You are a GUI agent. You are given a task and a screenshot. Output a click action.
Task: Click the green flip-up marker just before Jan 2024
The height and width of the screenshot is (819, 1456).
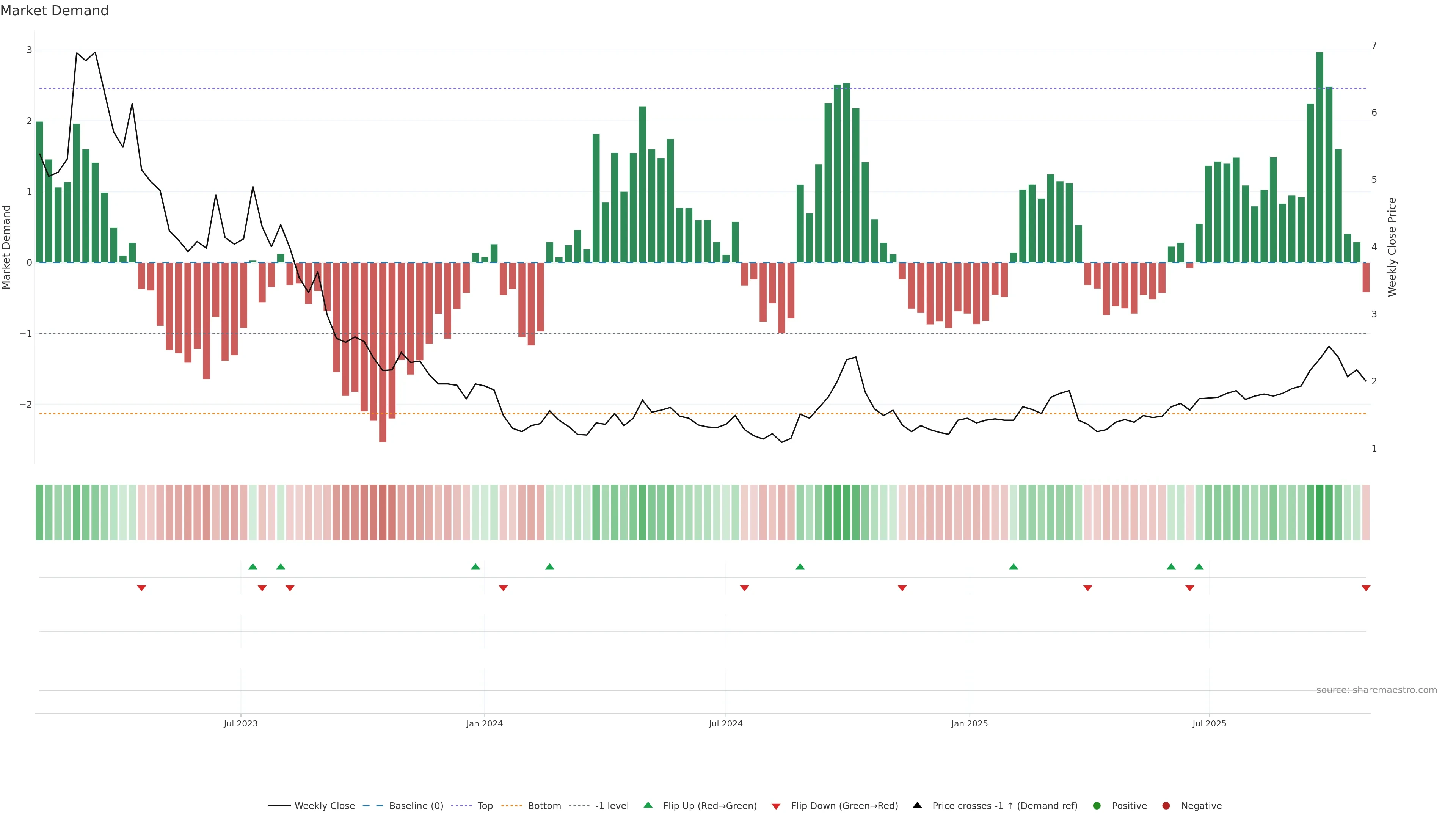tap(475, 566)
